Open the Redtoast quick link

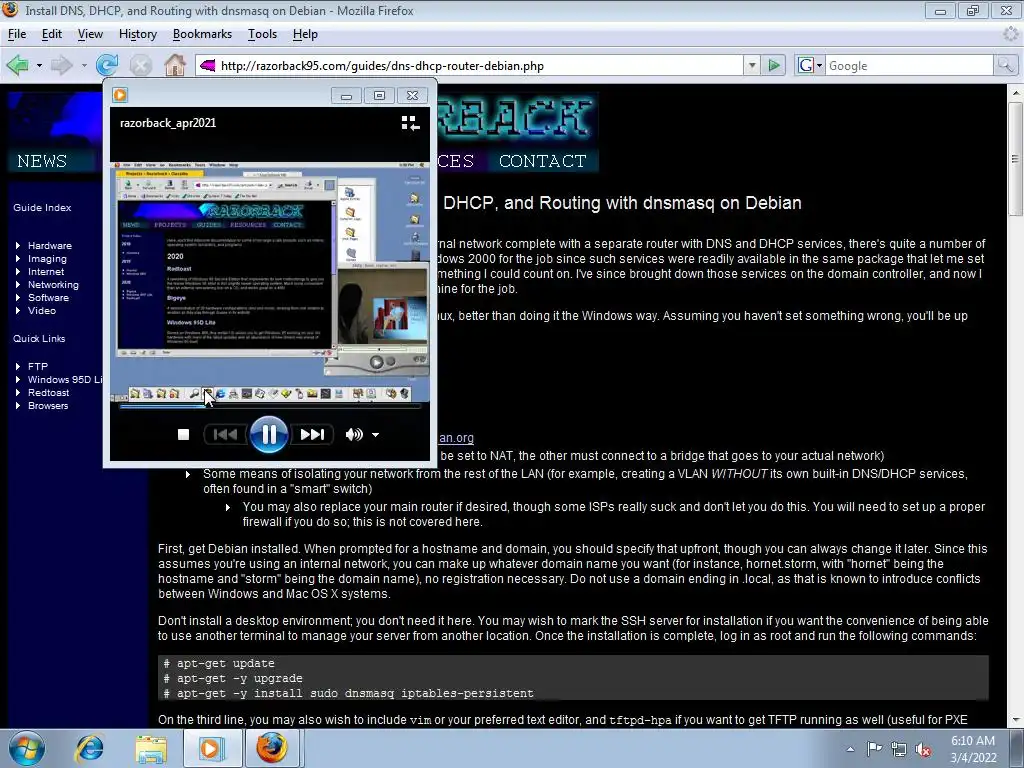(x=48, y=392)
